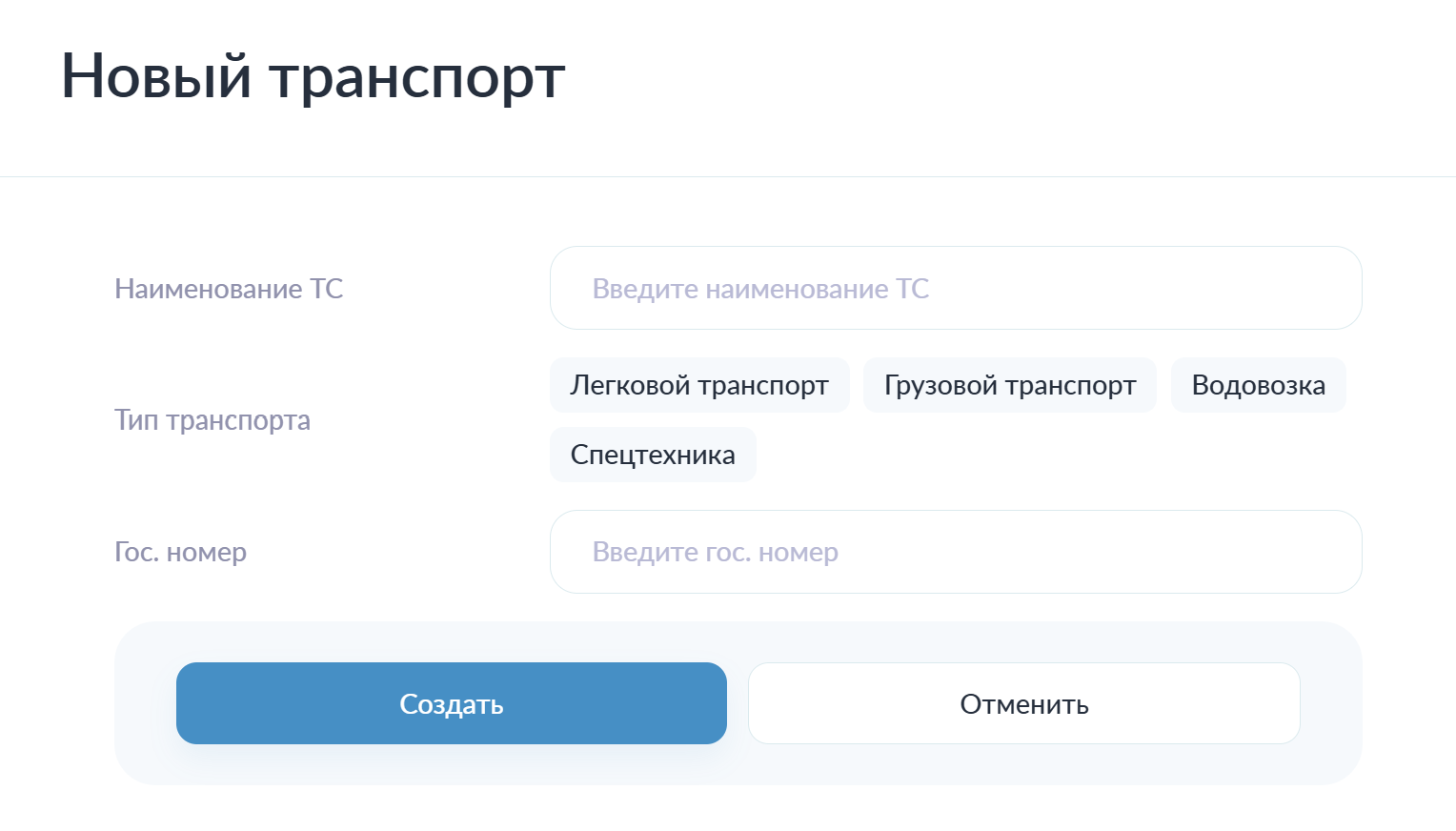Mark the vehicle as Водовозка

pyautogui.click(x=1259, y=385)
